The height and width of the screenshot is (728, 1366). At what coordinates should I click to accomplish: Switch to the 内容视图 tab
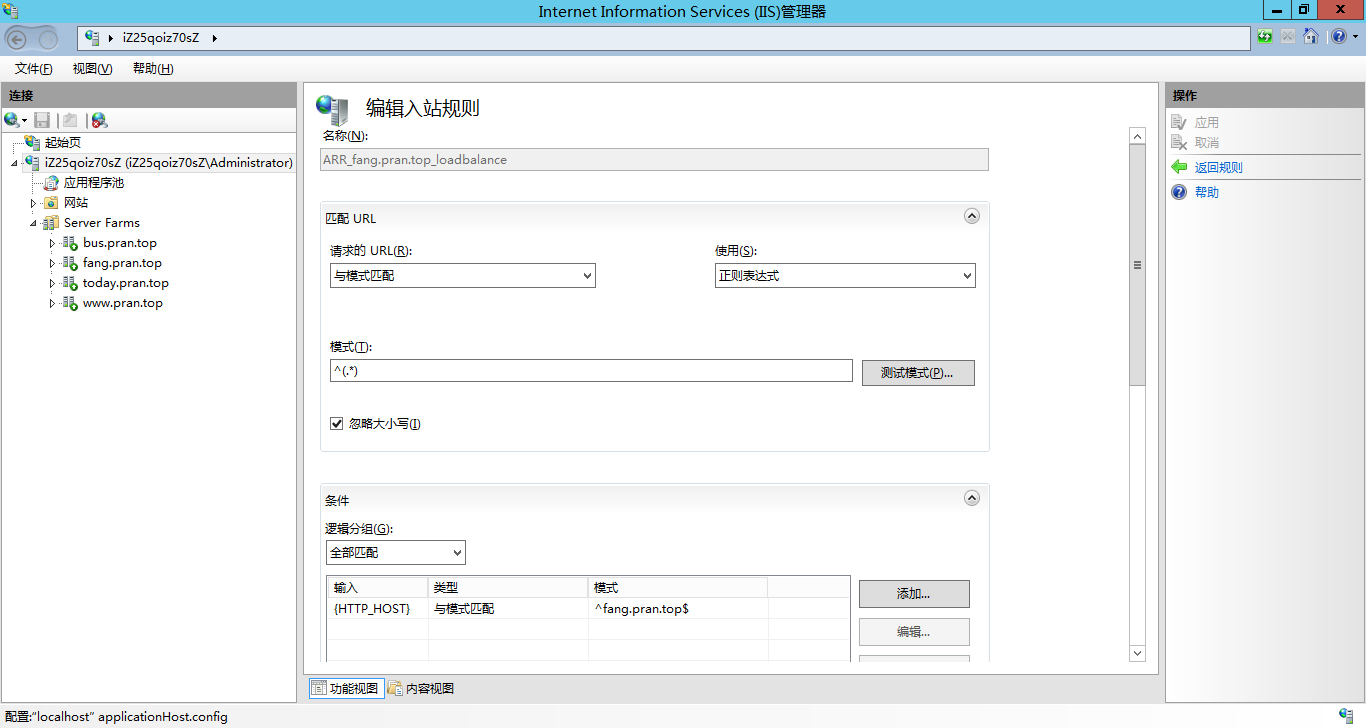coord(421,688)
